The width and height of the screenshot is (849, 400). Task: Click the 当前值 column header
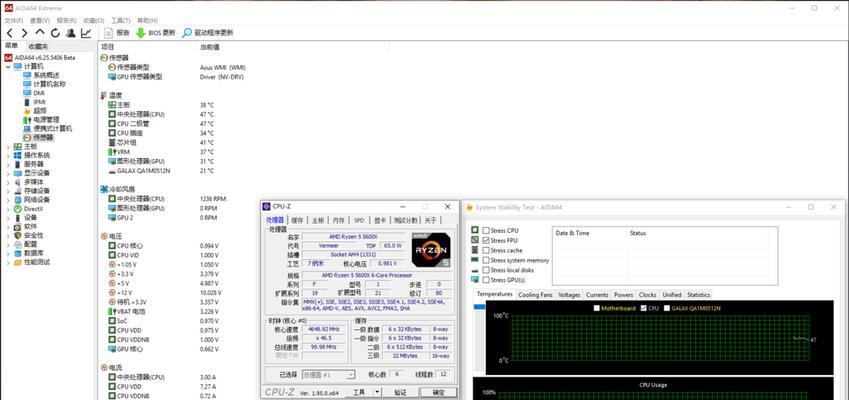click(209, 47)
